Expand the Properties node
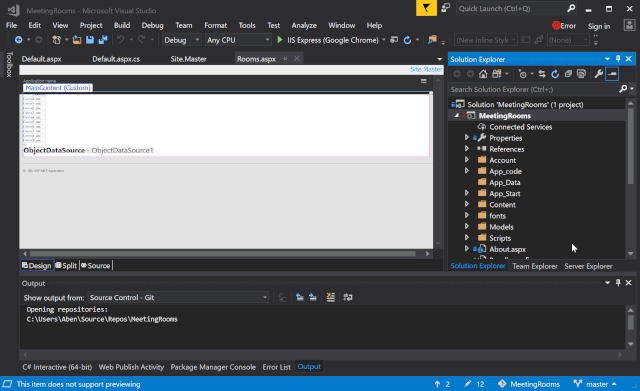Image resolution: width=640 pixels, height=391 pixels. click(x=467, y=138)
